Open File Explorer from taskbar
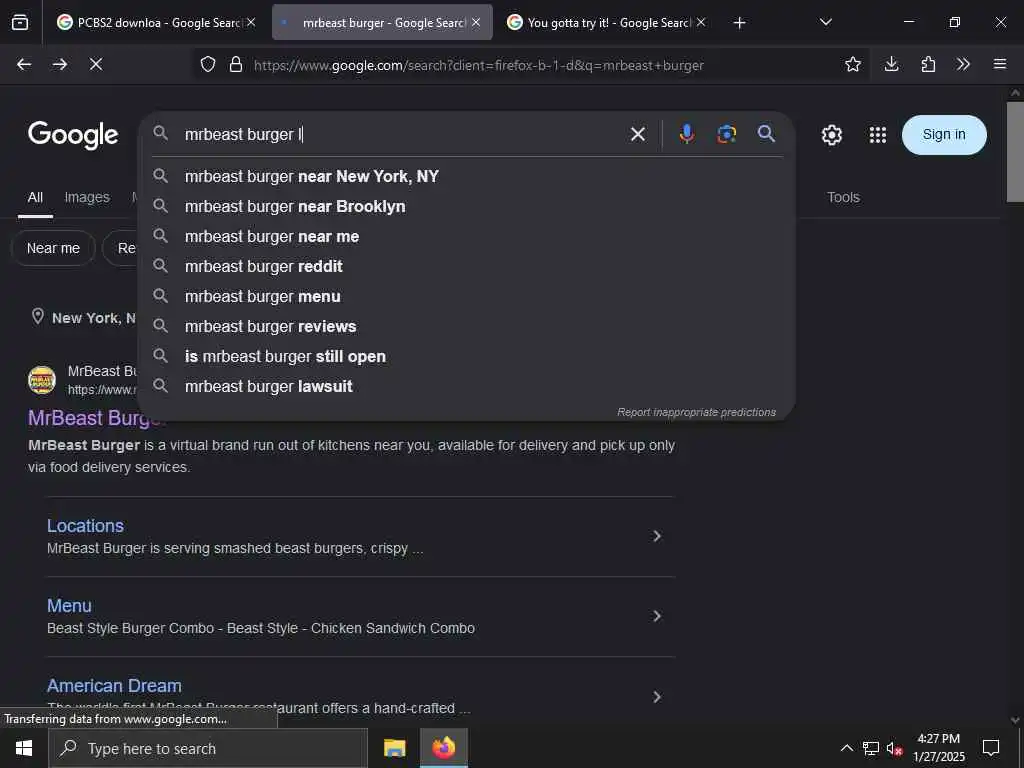1024x768 pixels. click(x=394, y=748)
